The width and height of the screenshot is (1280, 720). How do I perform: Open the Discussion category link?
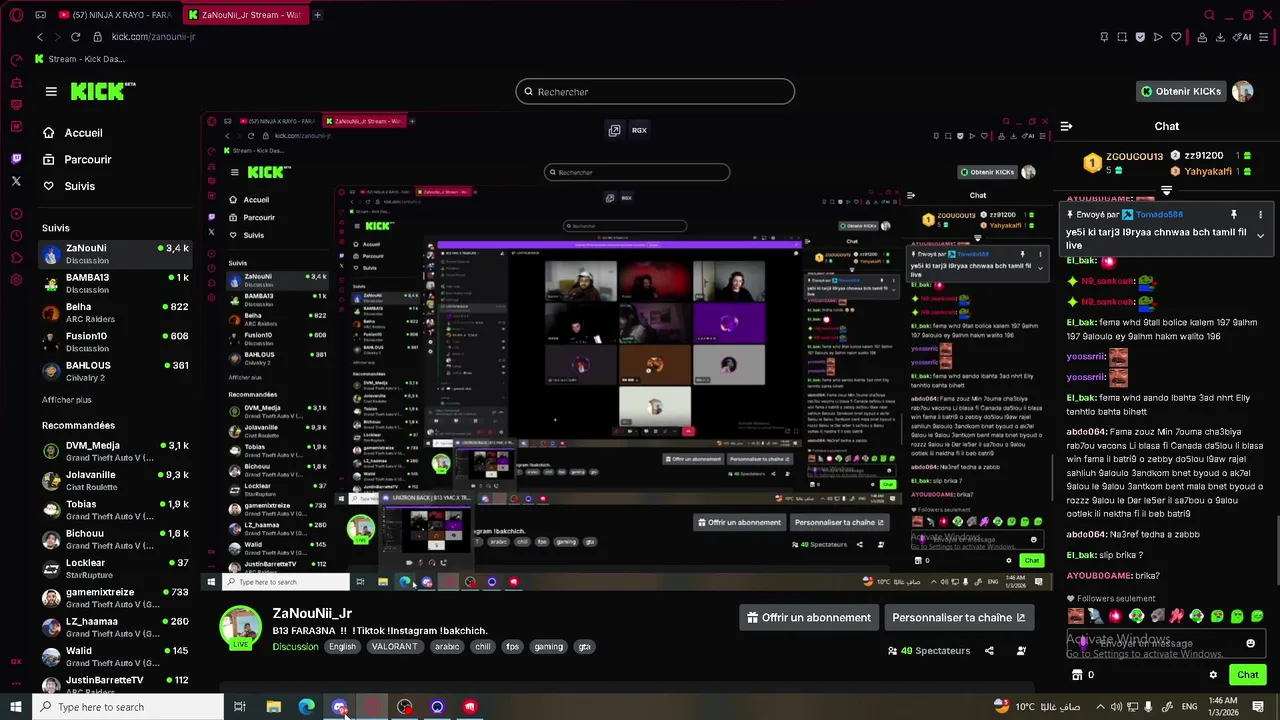click(295, 647)
